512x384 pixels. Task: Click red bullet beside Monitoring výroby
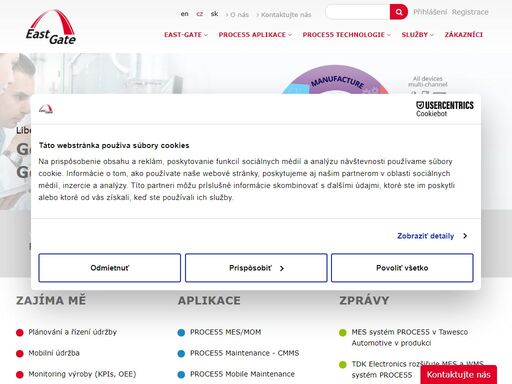20,375
